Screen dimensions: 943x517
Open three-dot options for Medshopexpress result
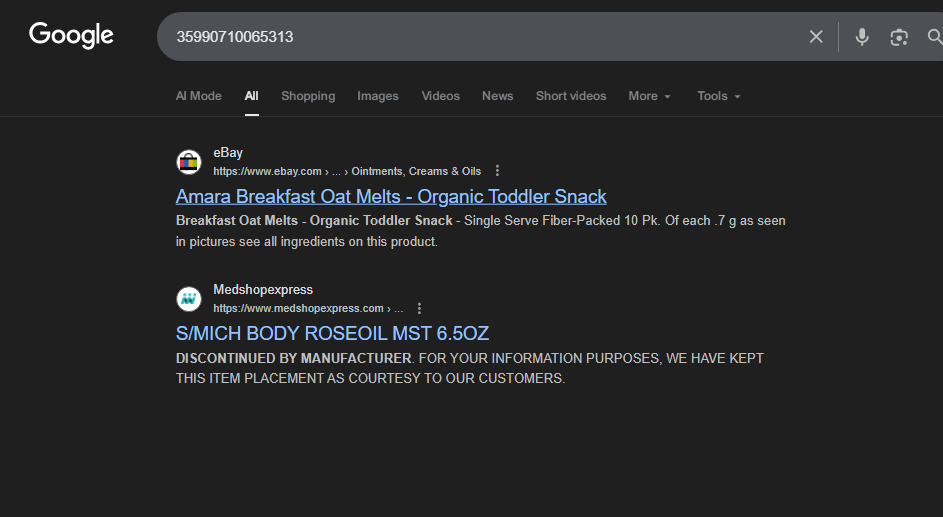pyautogui.click(x=420, y=308)
